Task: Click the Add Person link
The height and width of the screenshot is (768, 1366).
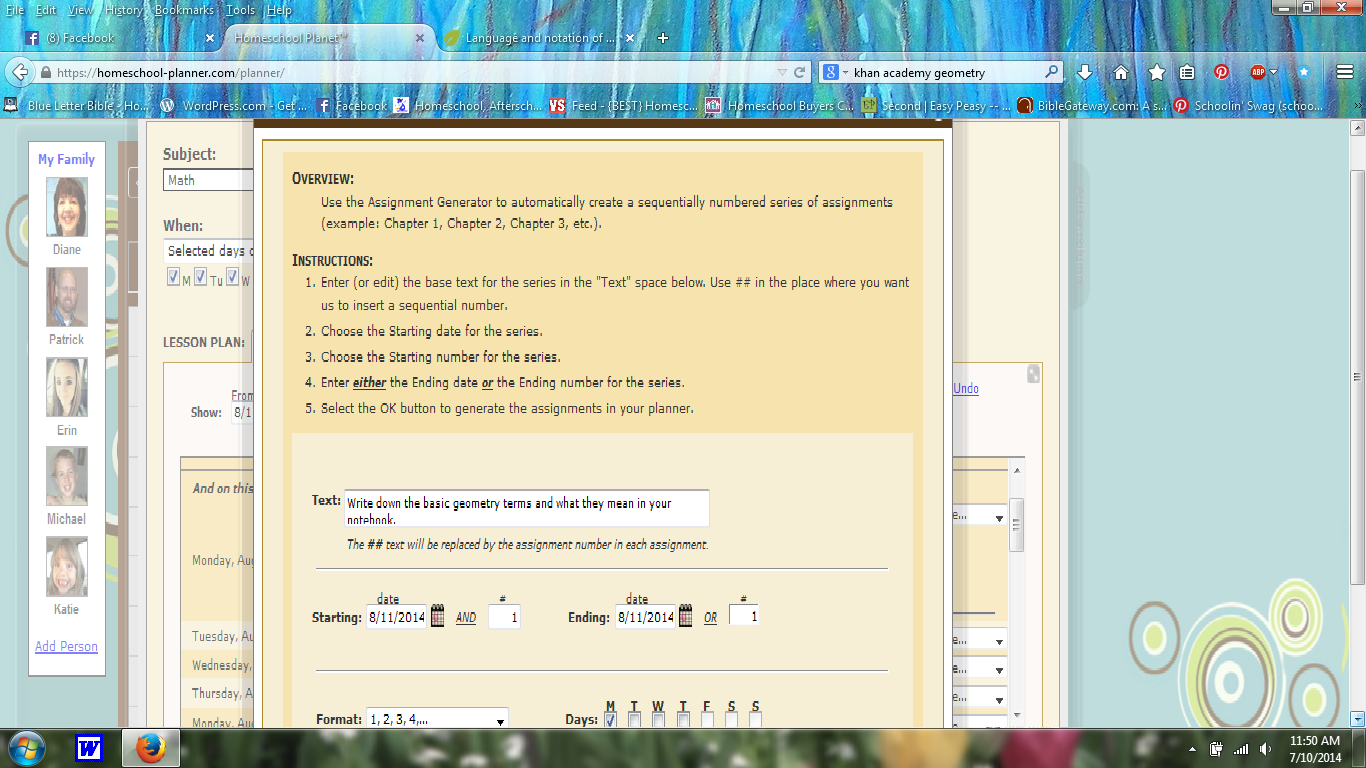Action: pyautogui.click(x=66, y=646)
